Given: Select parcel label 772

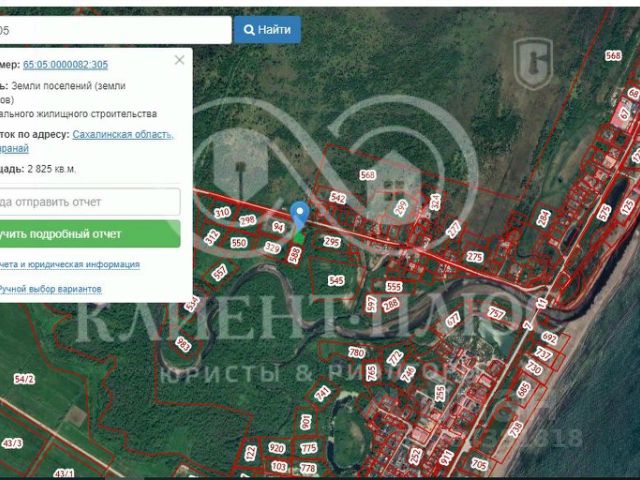Looking at the screenshot, I should pos(395,358).
